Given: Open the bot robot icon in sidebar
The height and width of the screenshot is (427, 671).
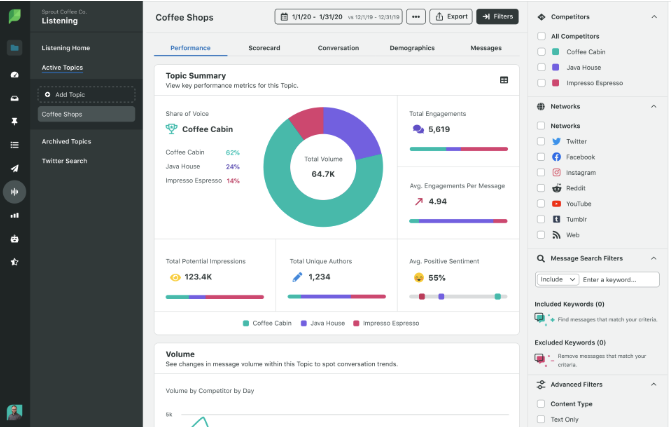Looking at the screenshot, I should (x=15, y=239).
